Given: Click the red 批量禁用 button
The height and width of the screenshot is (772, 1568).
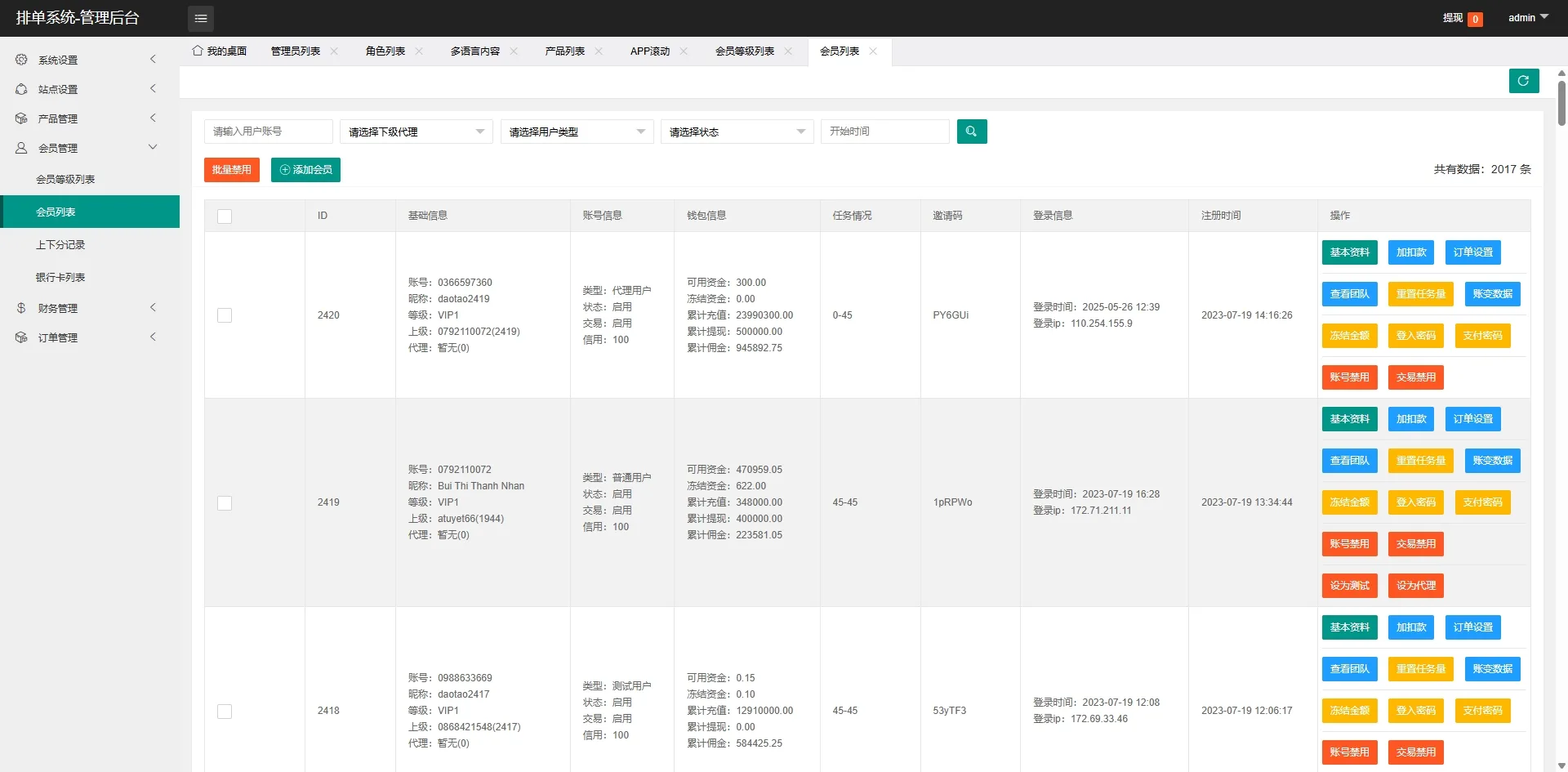Looking at the screenshot, I should coord(232,170).
